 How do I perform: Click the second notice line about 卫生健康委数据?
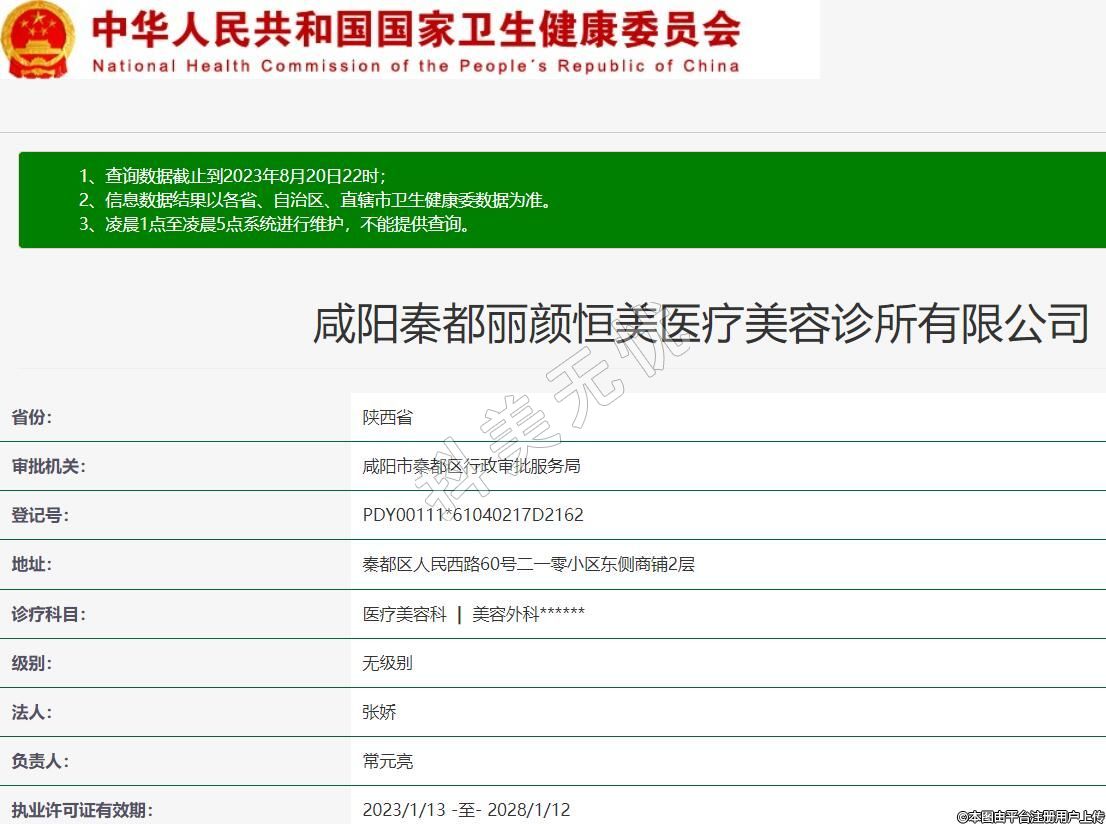[x=315, y=200]
